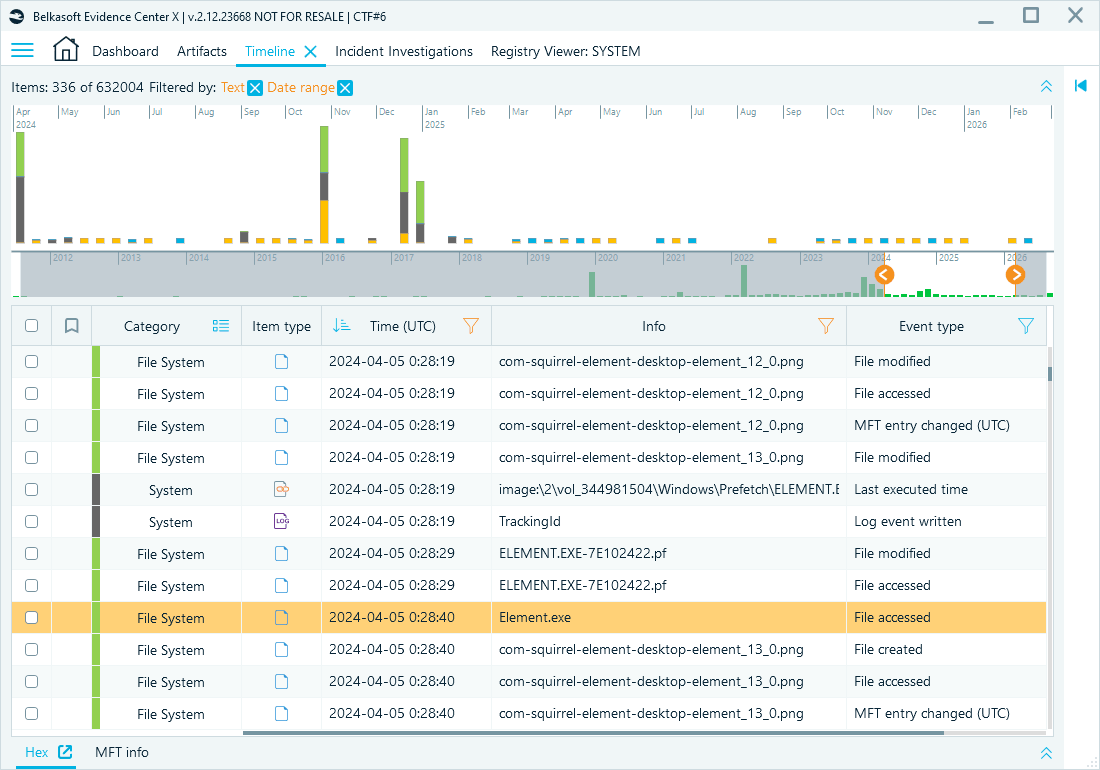Screen dimensions: 1100x770
Task: Check the element_12_0.png File accessed row
Action: point(32,393)
